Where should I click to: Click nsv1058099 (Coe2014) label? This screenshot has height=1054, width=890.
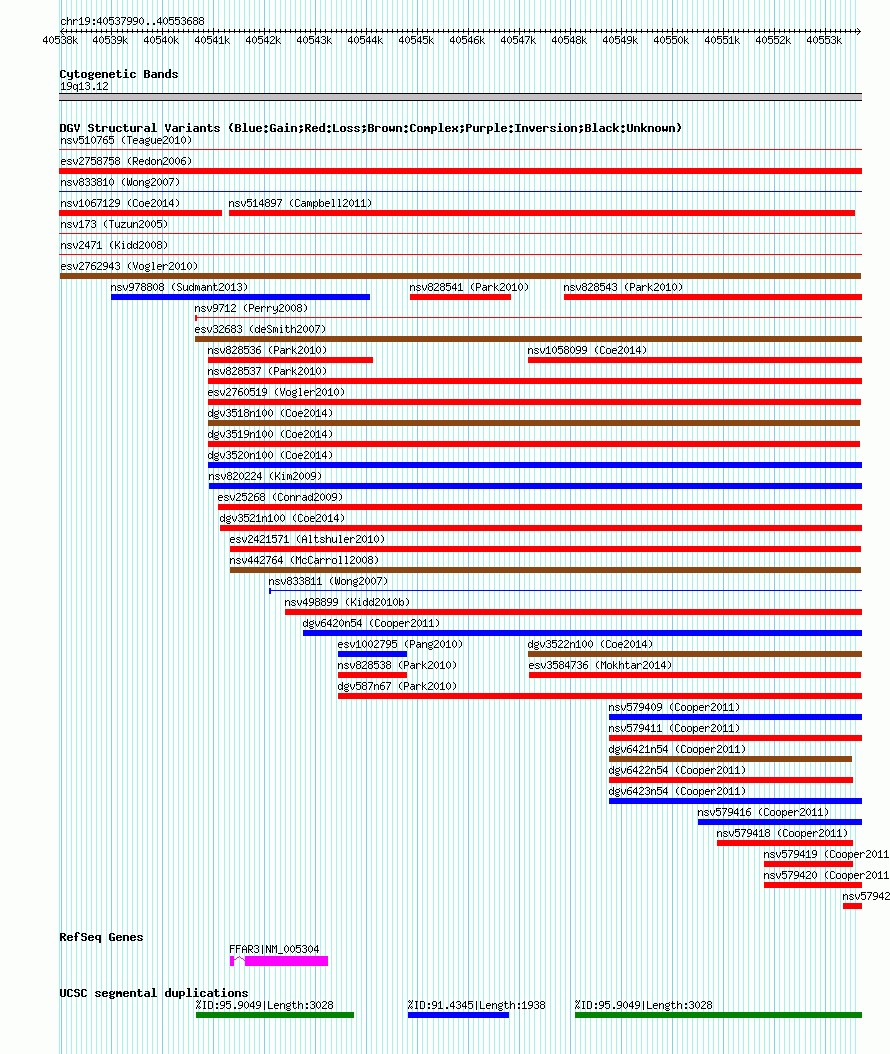pyautogui.click(x=587, y=350)
